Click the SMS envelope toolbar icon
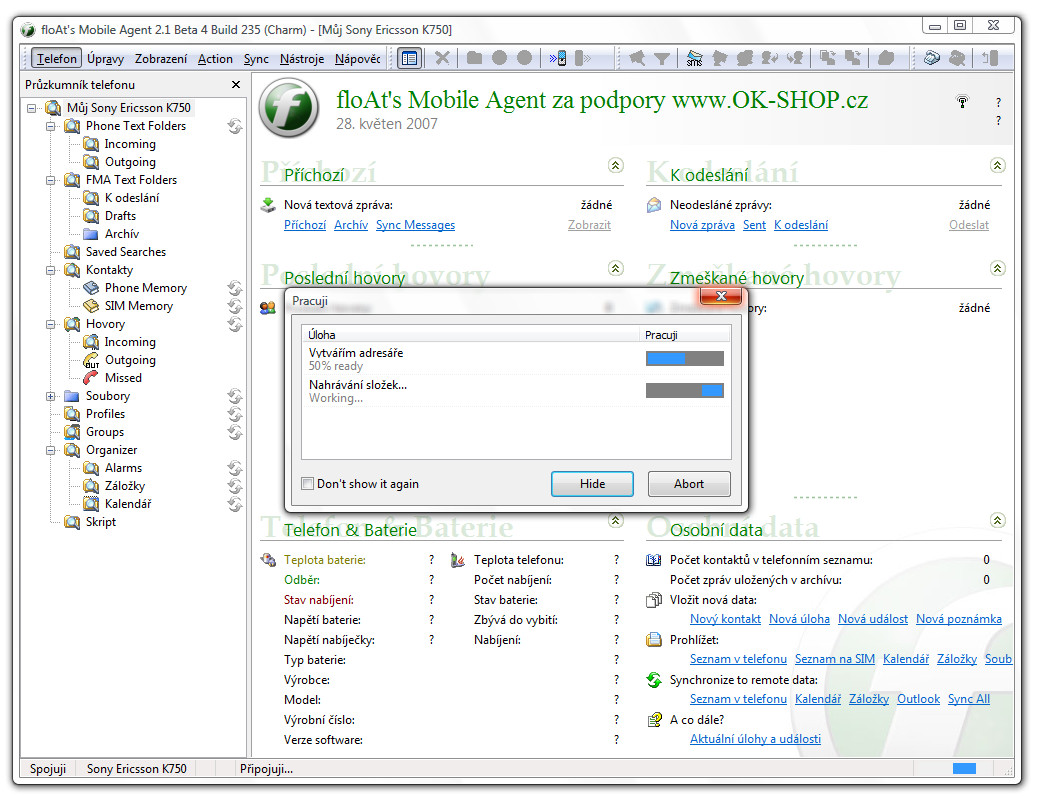 pyautogui.click(x=694, y=58)
